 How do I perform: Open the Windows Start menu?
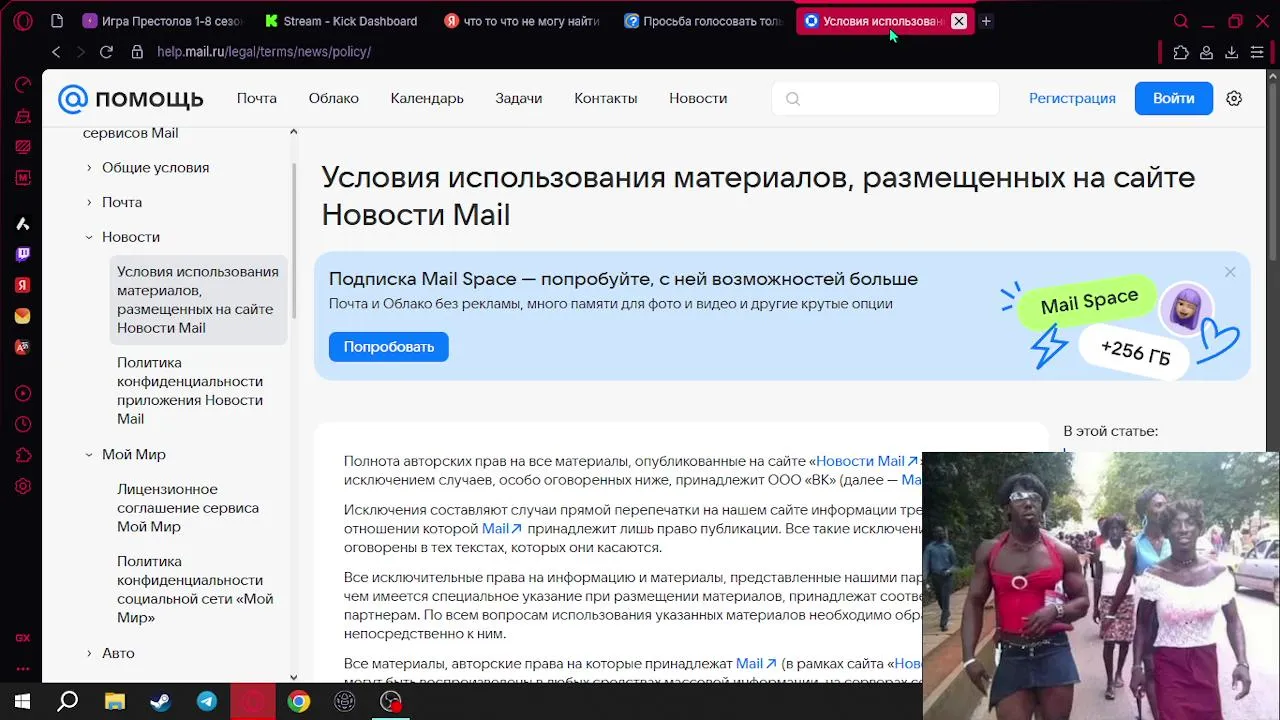(x=22, y=702)
